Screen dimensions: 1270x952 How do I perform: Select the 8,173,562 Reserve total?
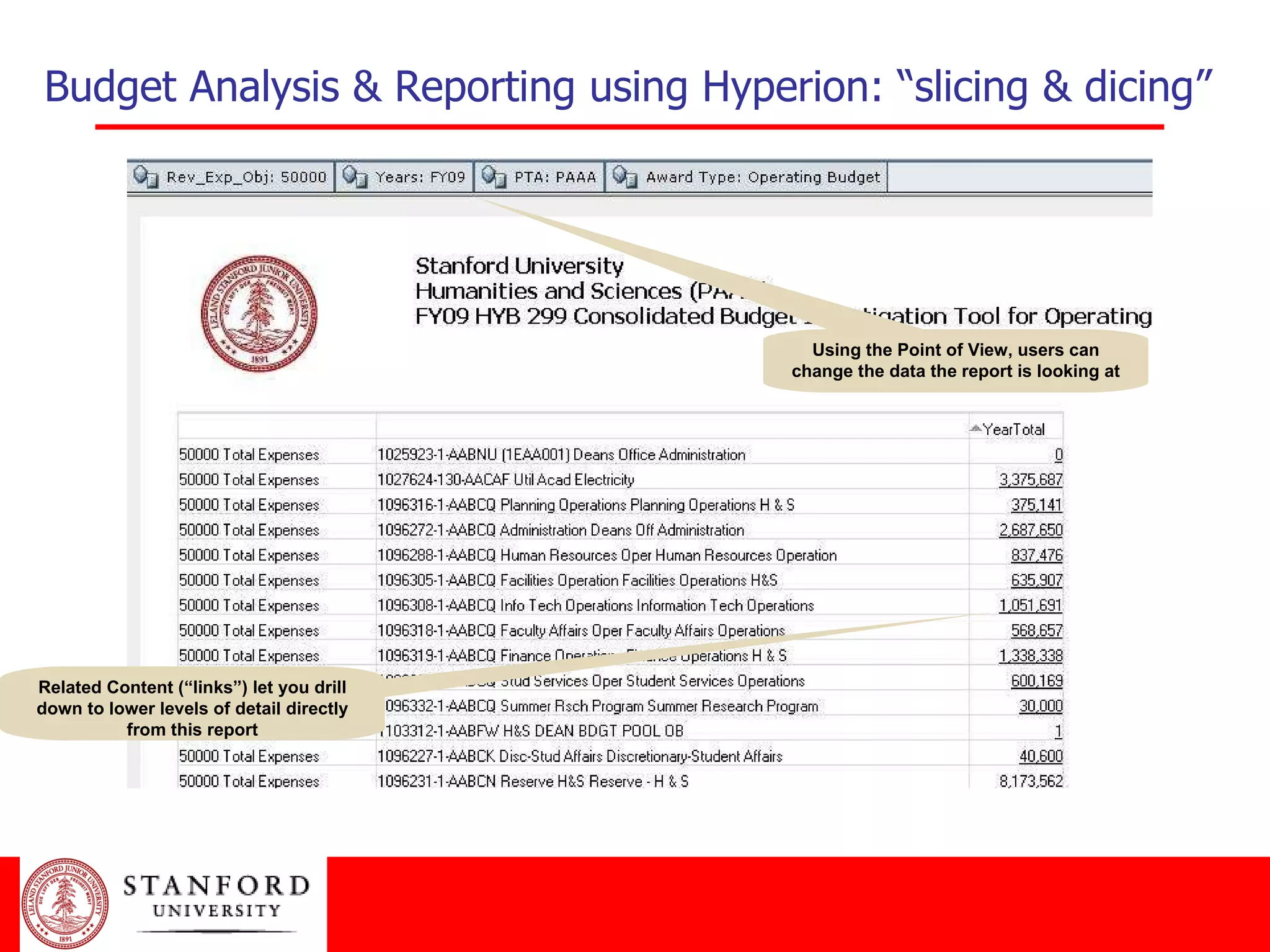coord(1031,781)
